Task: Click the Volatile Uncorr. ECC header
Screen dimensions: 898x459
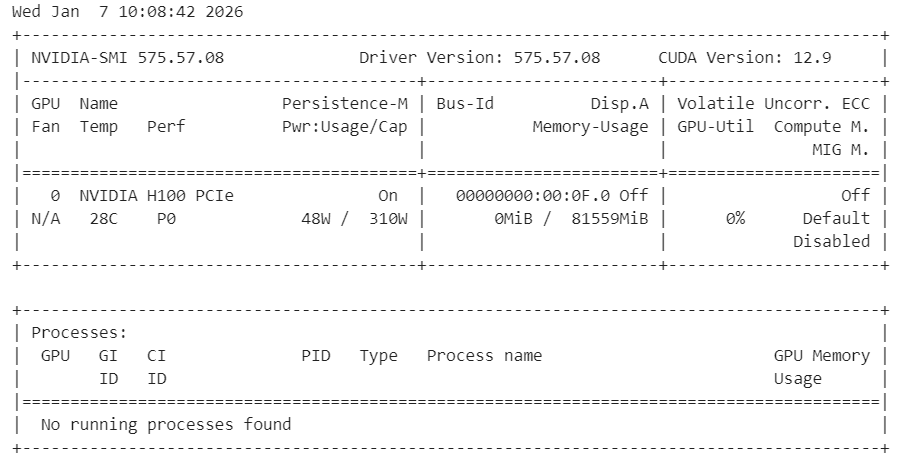Action: click(773, 103)
